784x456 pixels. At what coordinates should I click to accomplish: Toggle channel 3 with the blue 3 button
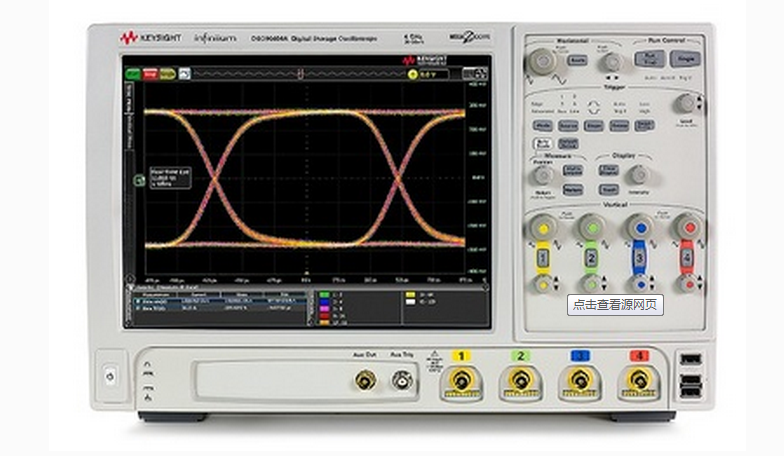point(639,258)
